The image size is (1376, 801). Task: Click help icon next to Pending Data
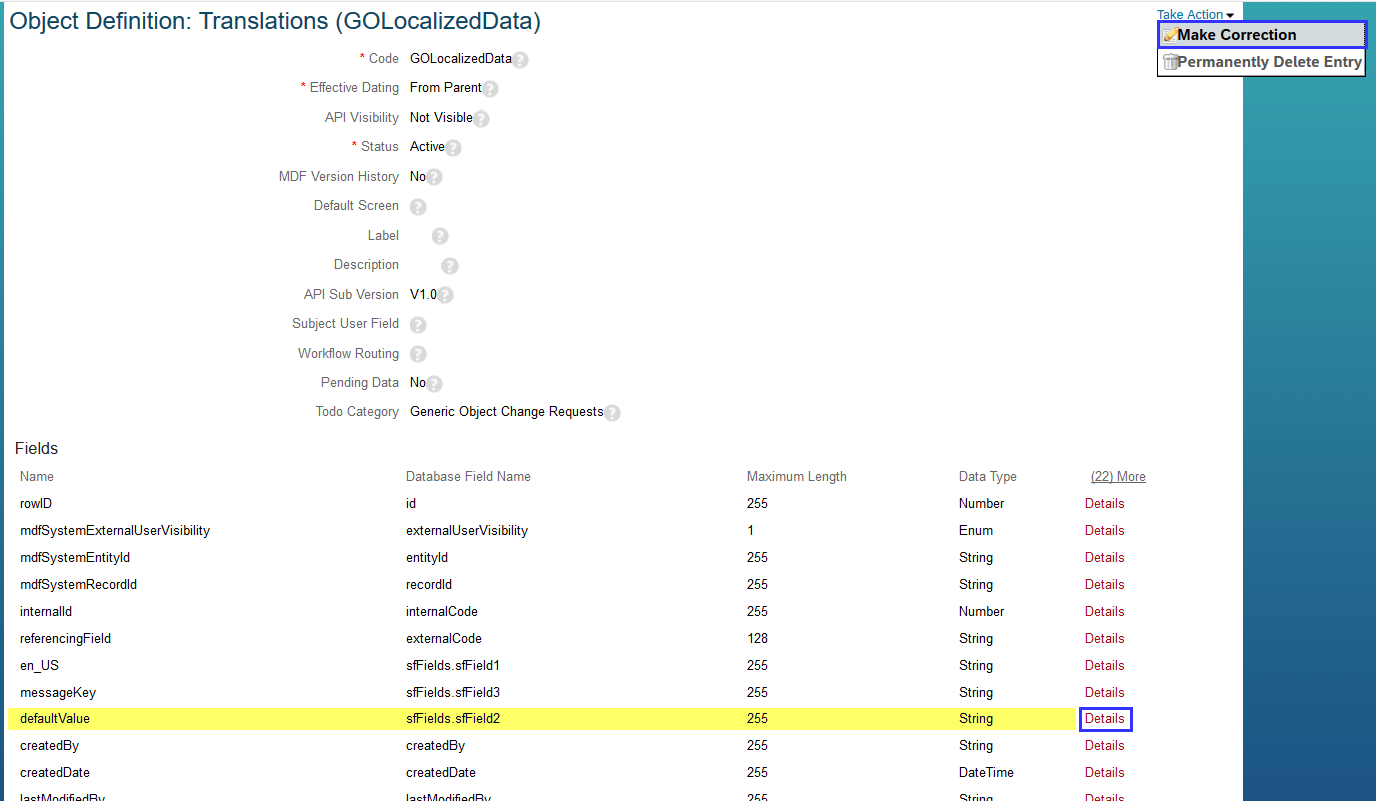(x=434, y=384)
